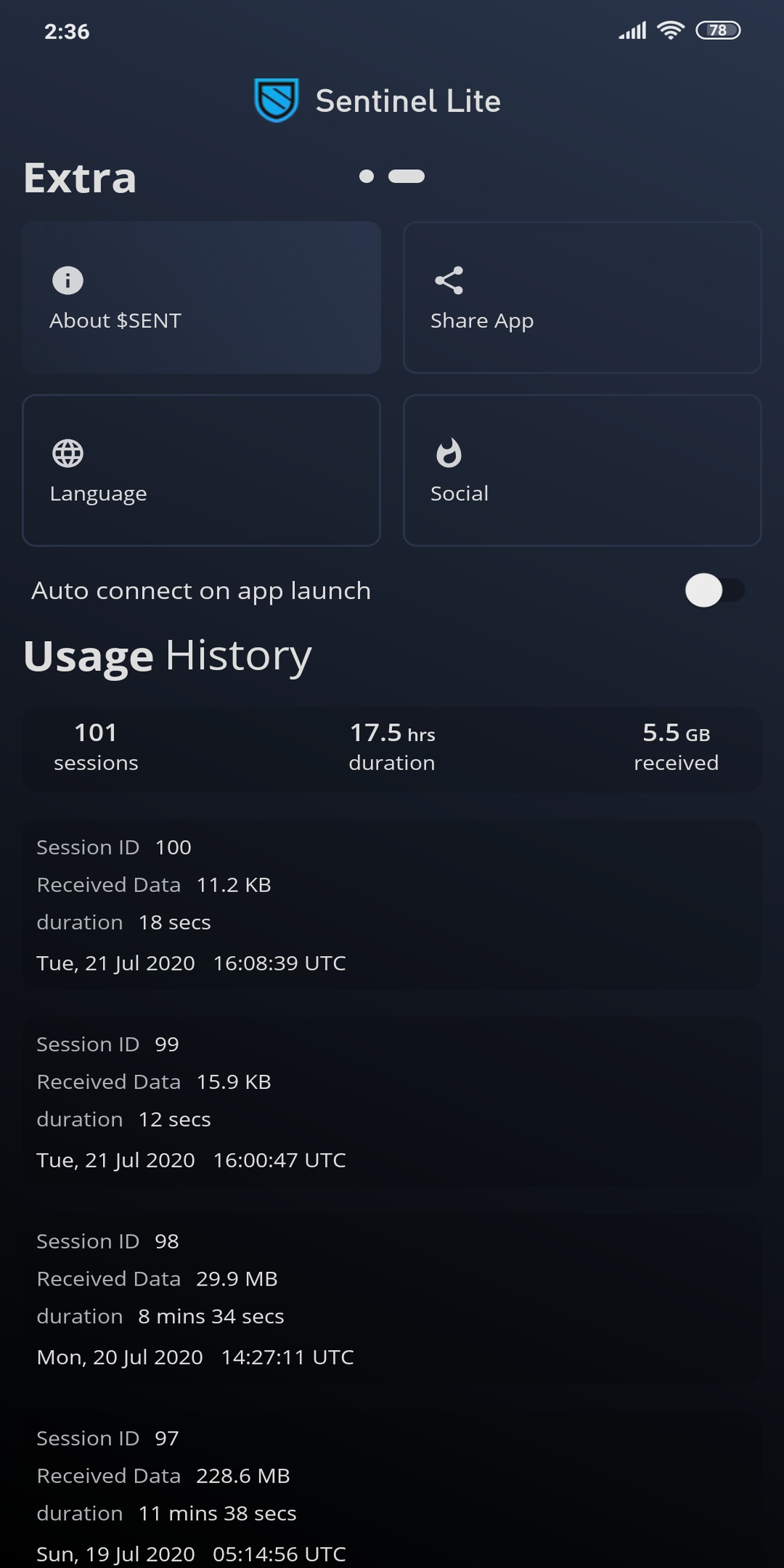Select duration 11 mins 38 secs
Image resolution: width=784 pixels, height=1568 pixels.
tap(166, 1514)
